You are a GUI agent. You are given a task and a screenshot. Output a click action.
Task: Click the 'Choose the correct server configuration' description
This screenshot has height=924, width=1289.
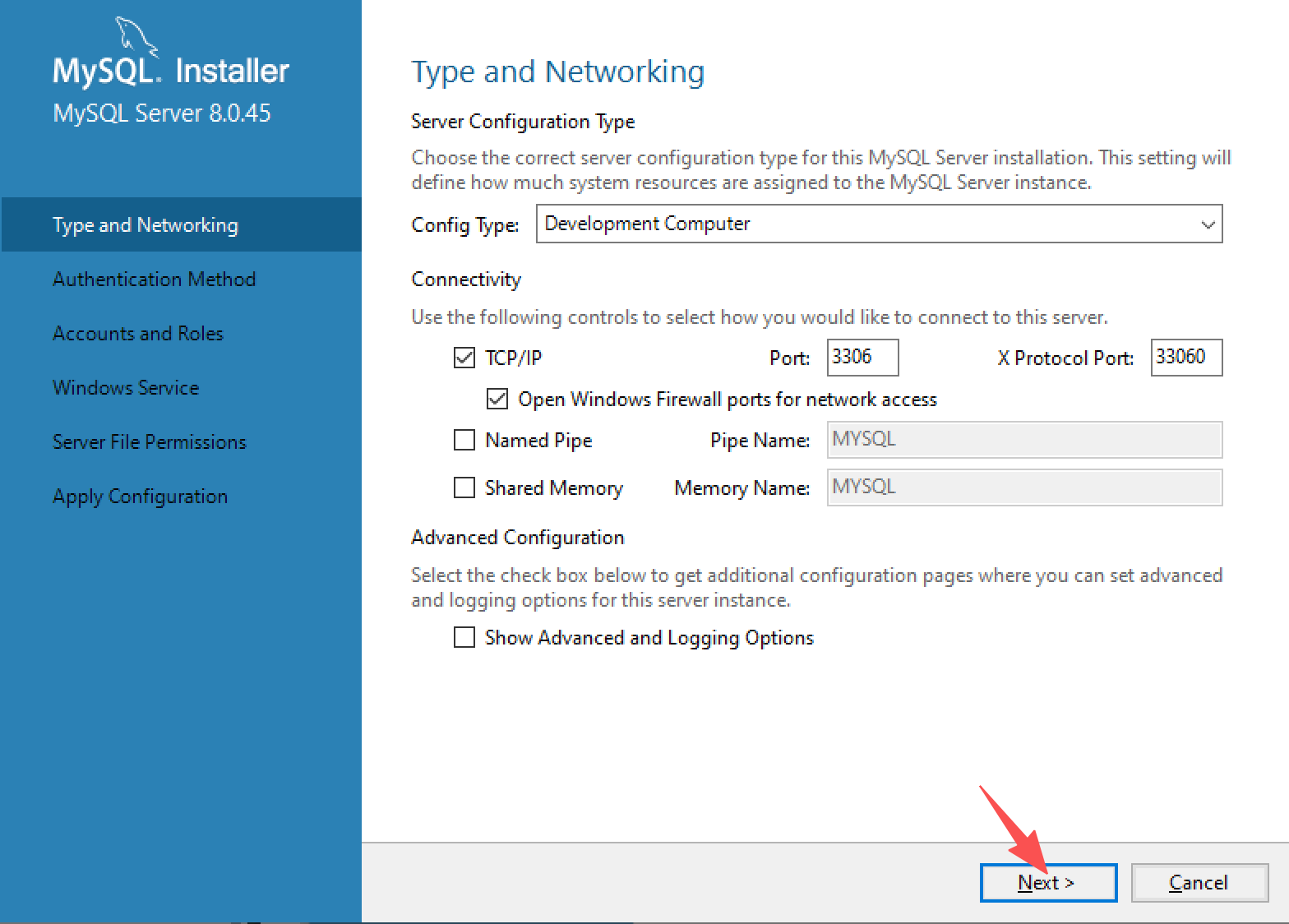point(821,169)
